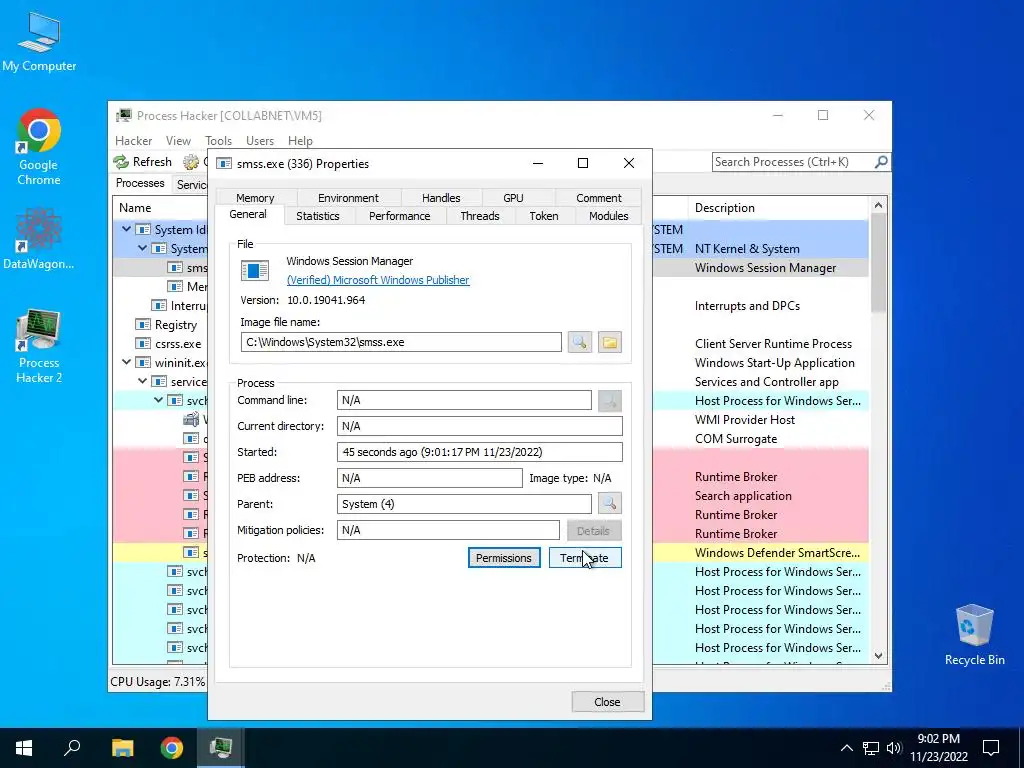Click the gear options icon in Process Hacker toolbar
1024x768 pixels.
pos(191,161)
